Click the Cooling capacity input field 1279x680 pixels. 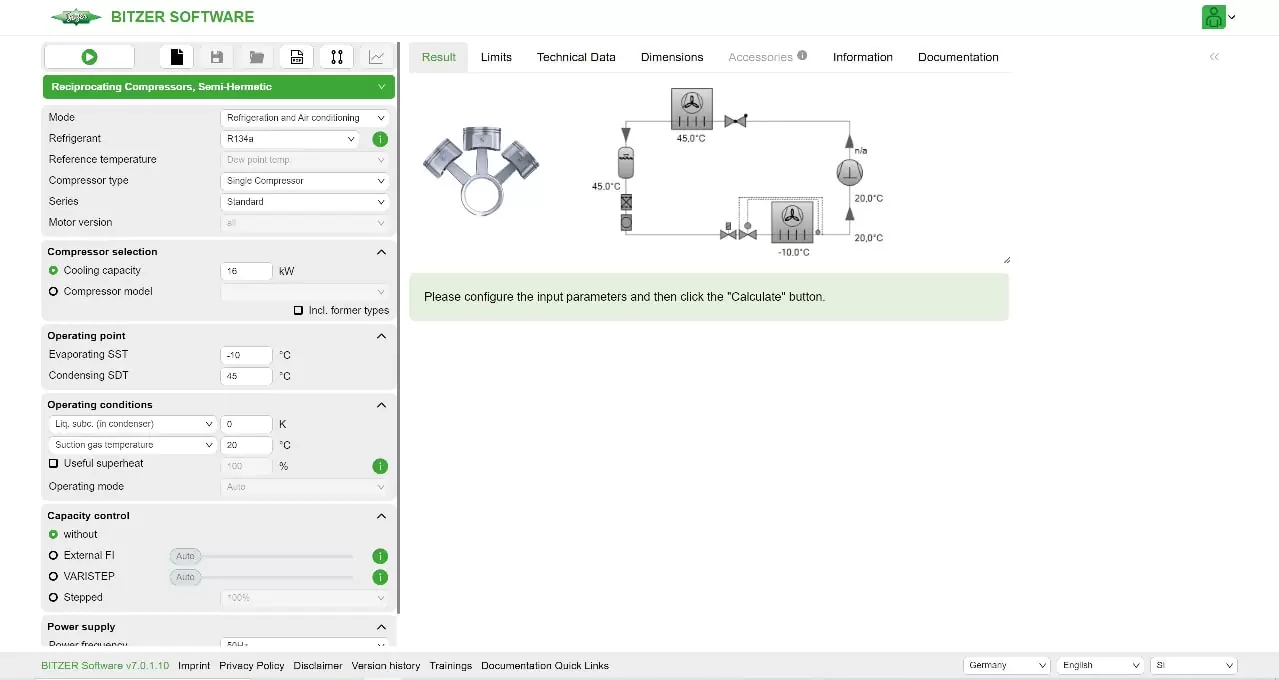(x=246, y=271)
